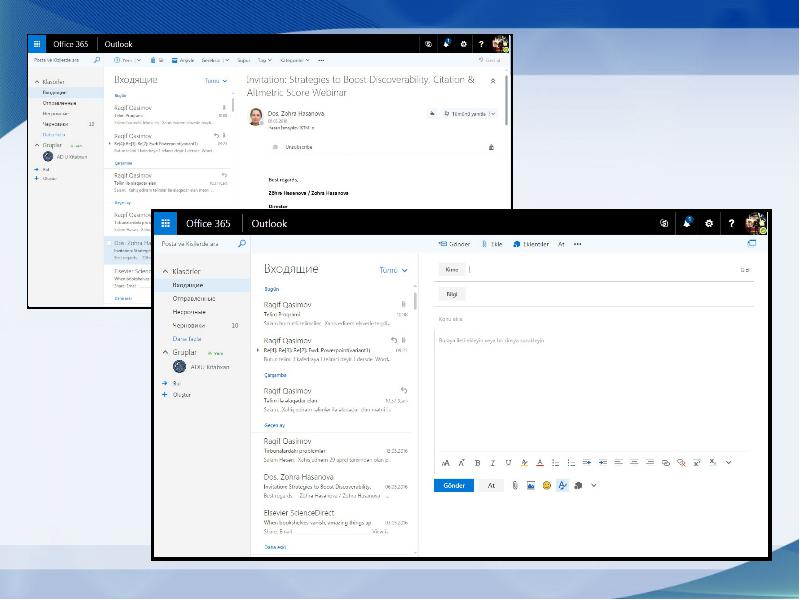Apply bold formatting in the compose toolbar
The height and width of the screenshot is (600, 800).
pos(478,463)
